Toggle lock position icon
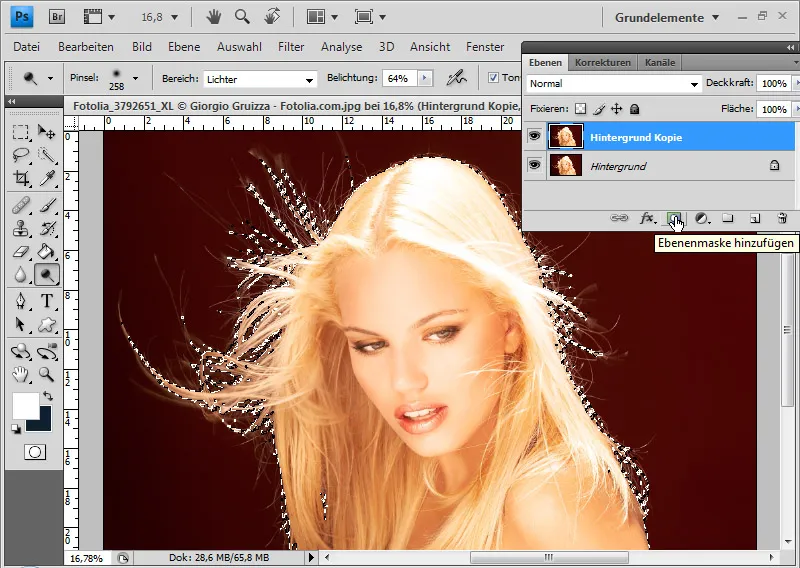Screen dimensions: 800x568 pyautogui.click(x=616, y=109)
